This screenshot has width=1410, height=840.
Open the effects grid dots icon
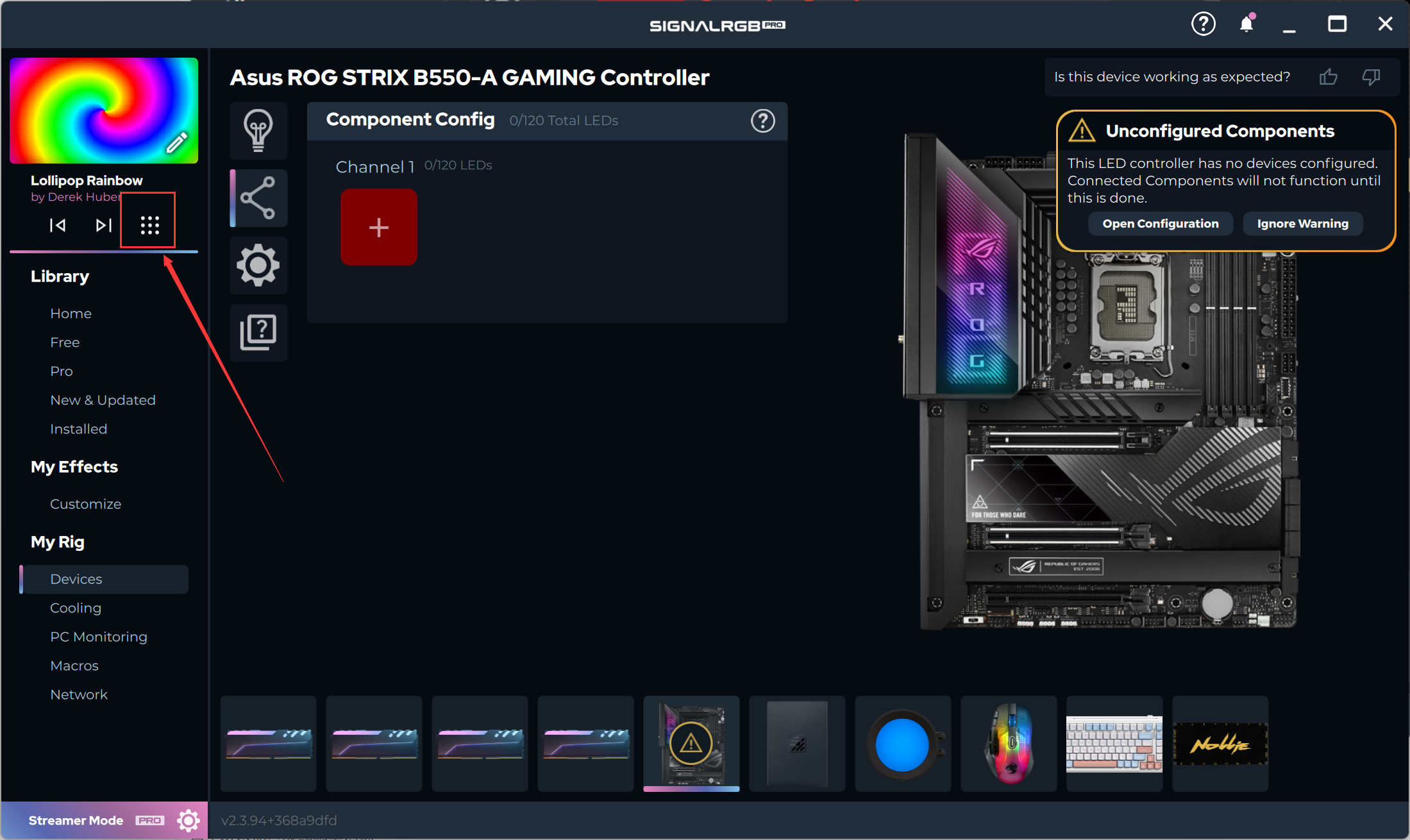[x=149, y=225]
